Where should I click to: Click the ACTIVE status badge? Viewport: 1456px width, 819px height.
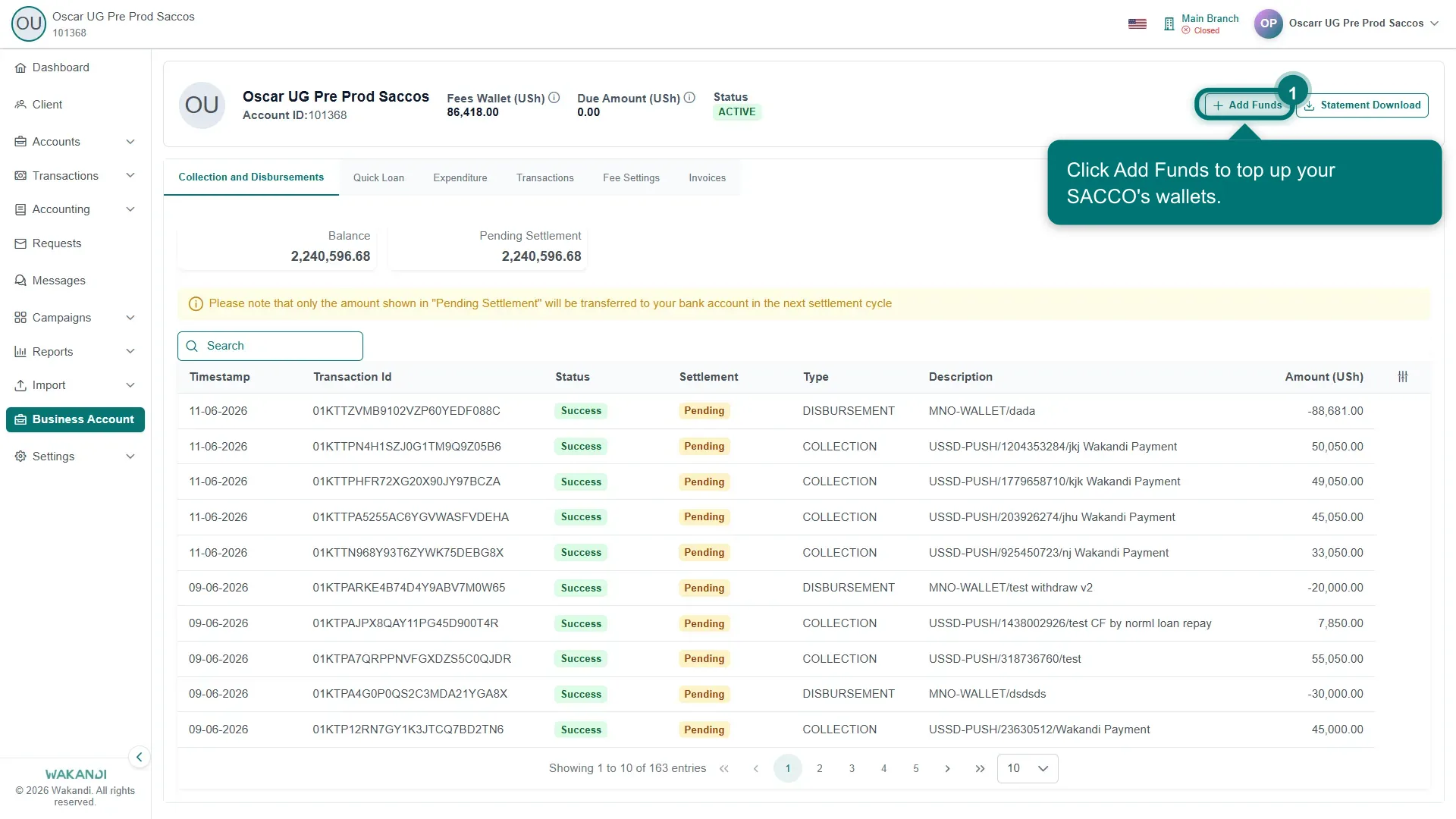point(737,112)
